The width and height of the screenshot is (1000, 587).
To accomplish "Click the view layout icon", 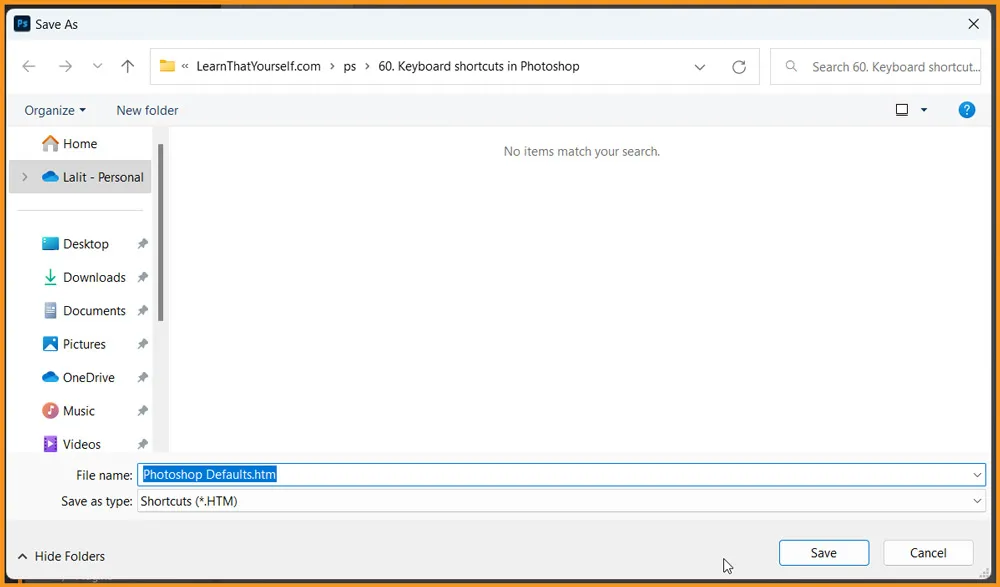I will pyautogui.click(x=902, y=110).
